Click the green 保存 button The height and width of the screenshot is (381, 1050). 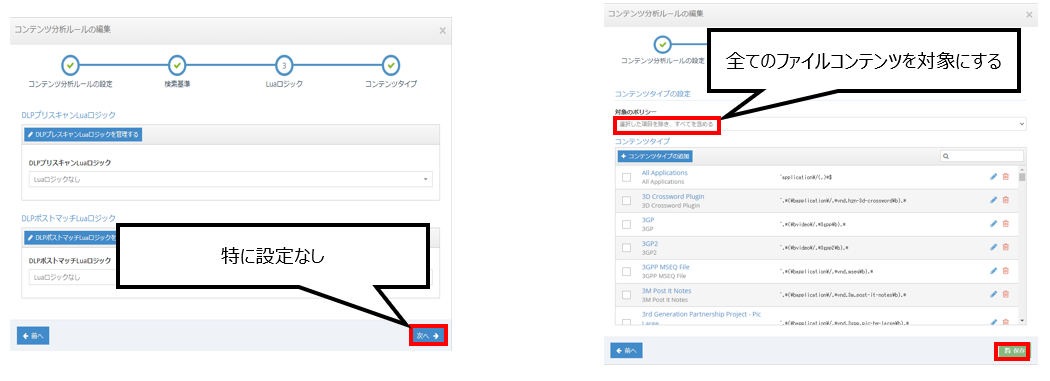(x=1011, y=350)
